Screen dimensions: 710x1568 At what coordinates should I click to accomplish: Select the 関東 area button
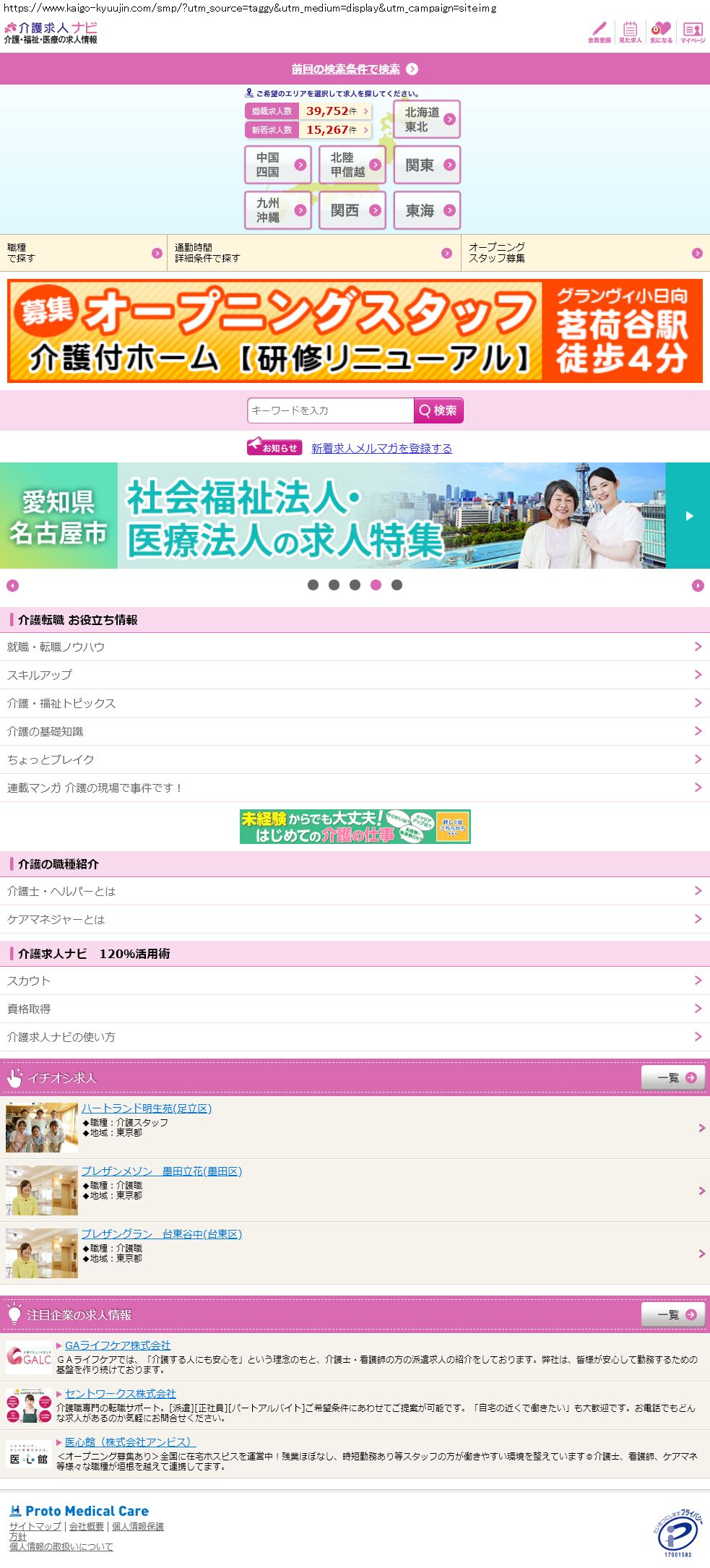(x=427, y=165)
